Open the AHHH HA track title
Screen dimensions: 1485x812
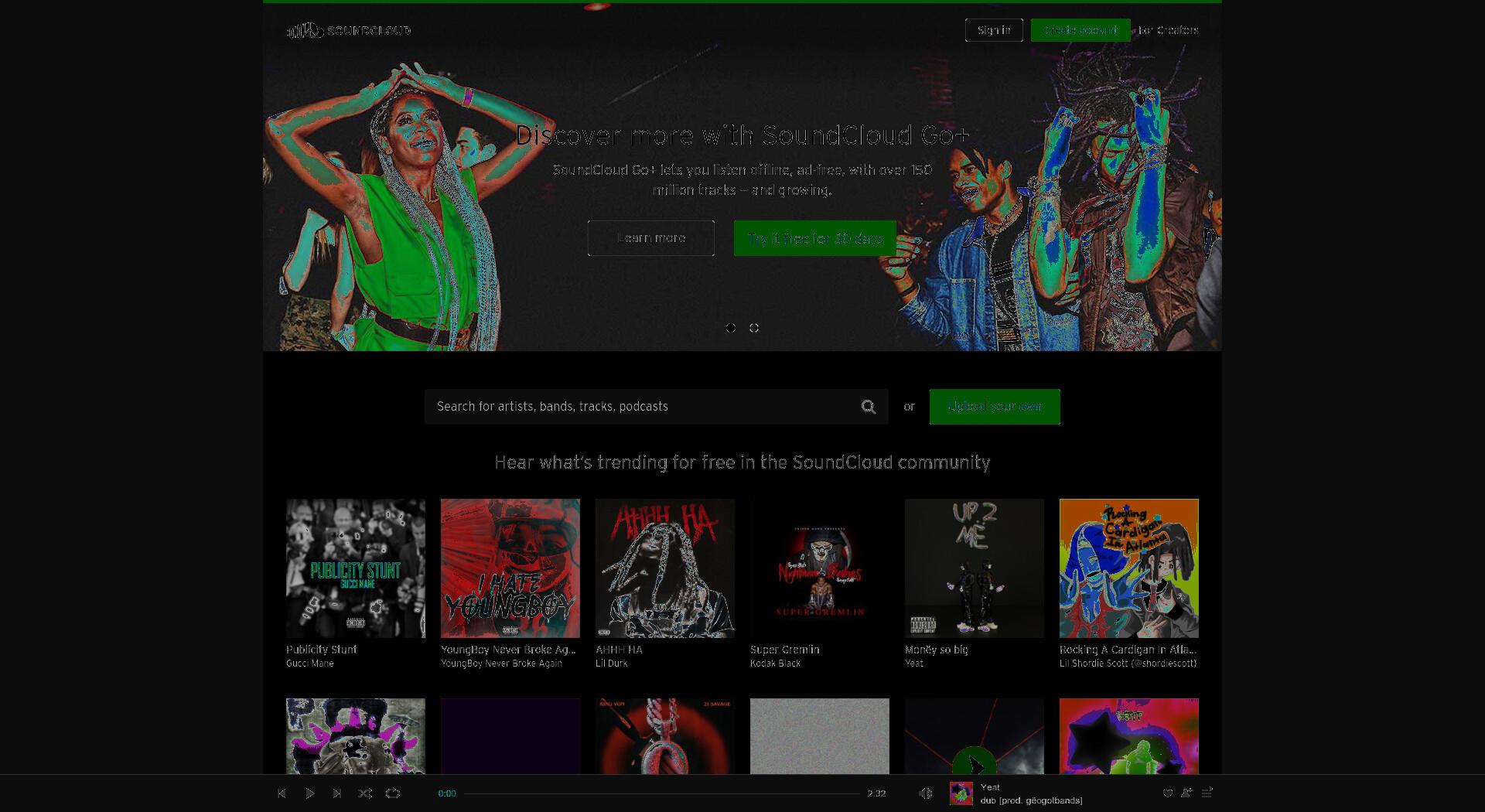pyautogui.click(x=619, y=650)
